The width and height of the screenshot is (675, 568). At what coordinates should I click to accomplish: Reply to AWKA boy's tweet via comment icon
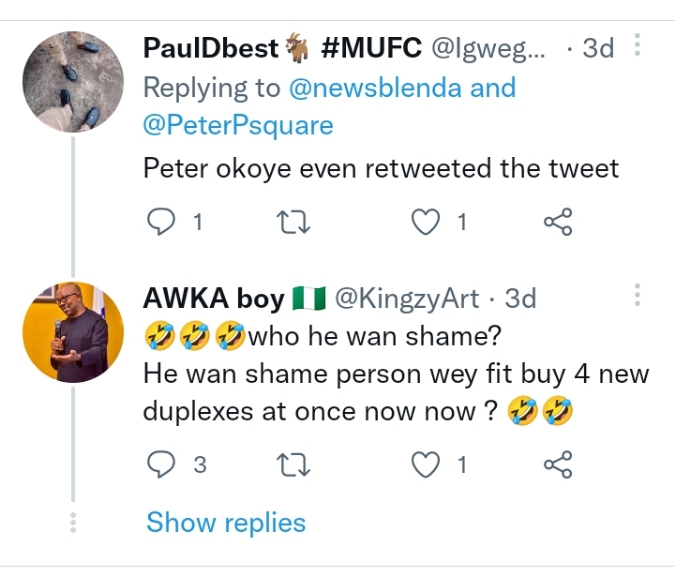coord(161,463)
